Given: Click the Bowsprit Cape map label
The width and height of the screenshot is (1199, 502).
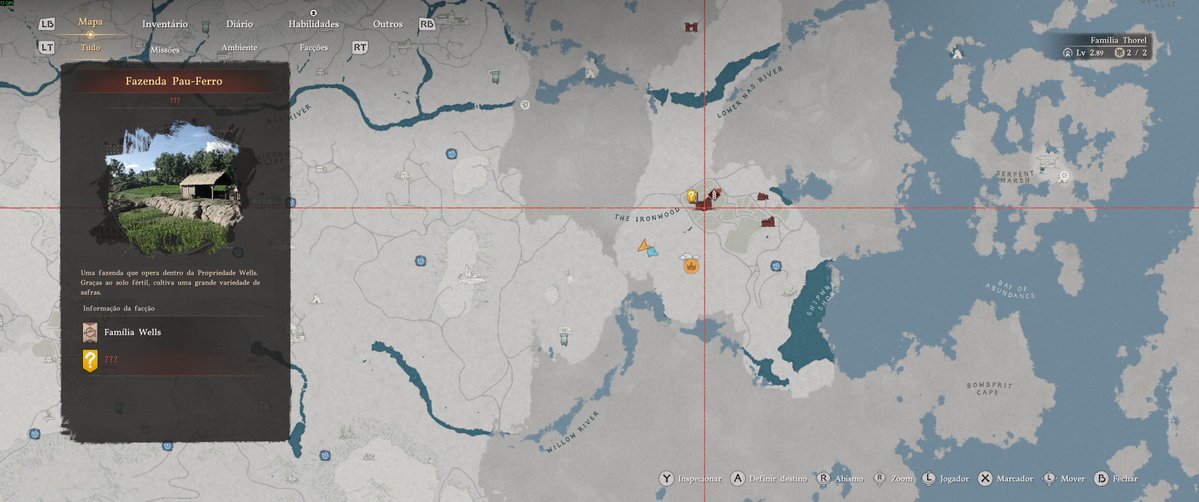Looking at the screenshot, I should point(989,388).
